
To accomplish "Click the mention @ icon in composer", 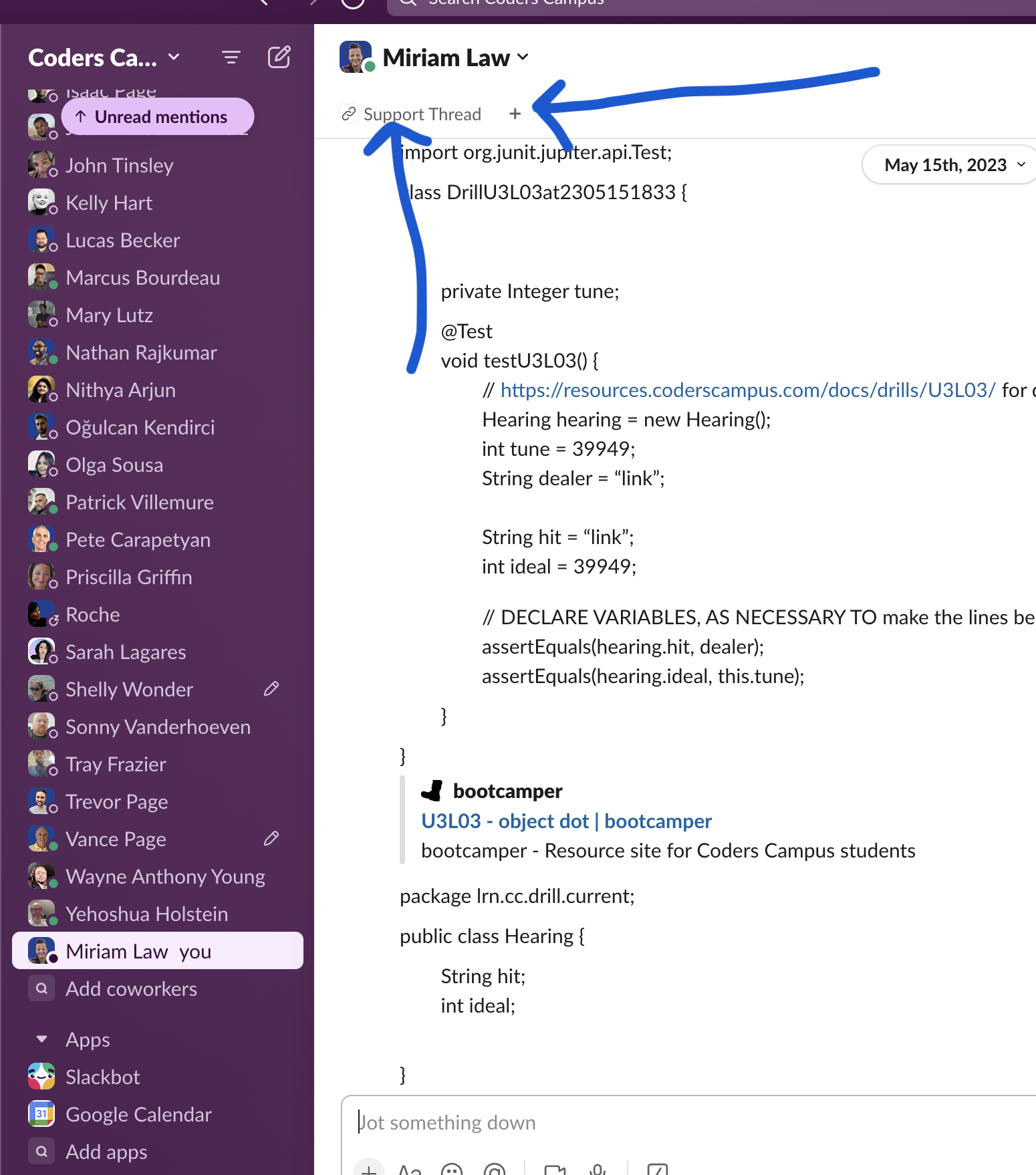I will [x=495, y=1170].
